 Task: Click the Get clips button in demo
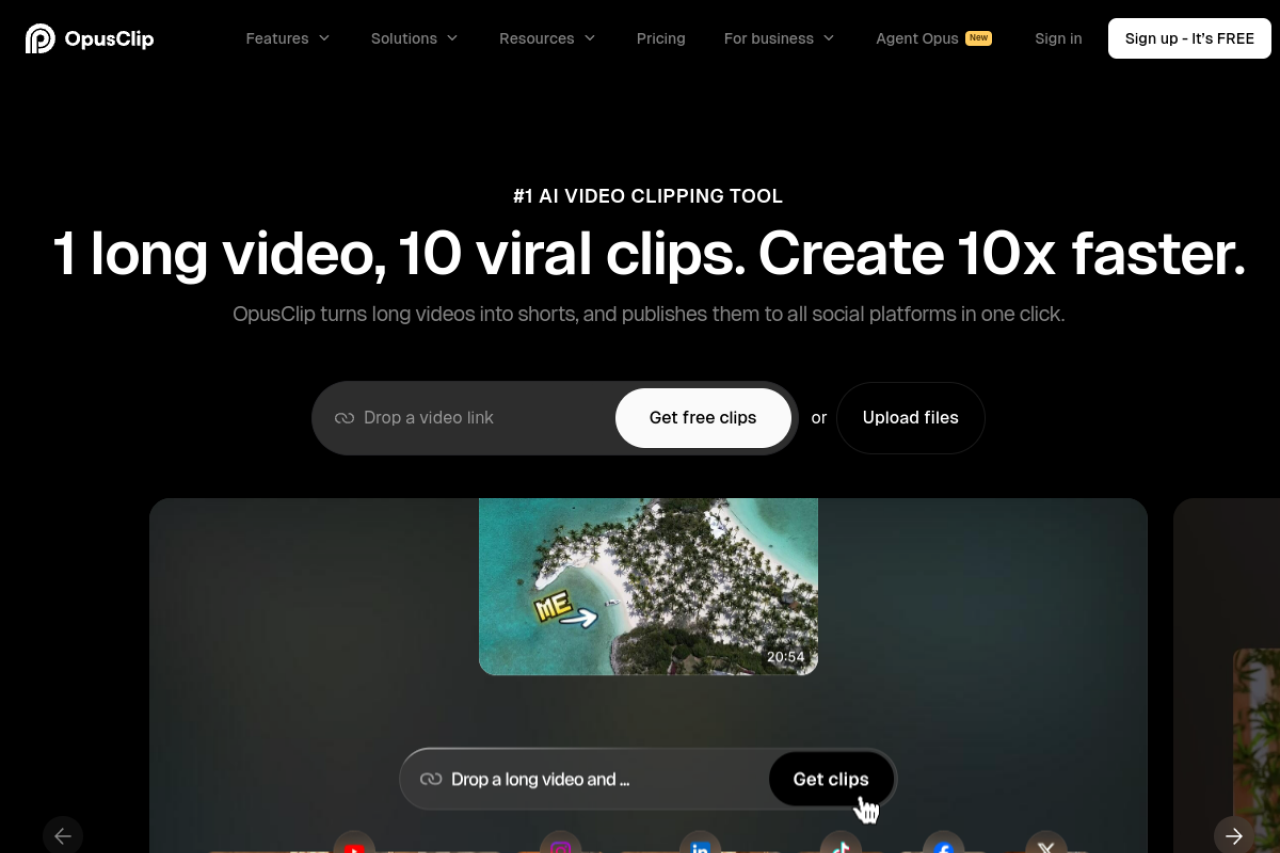coord(831,779)
